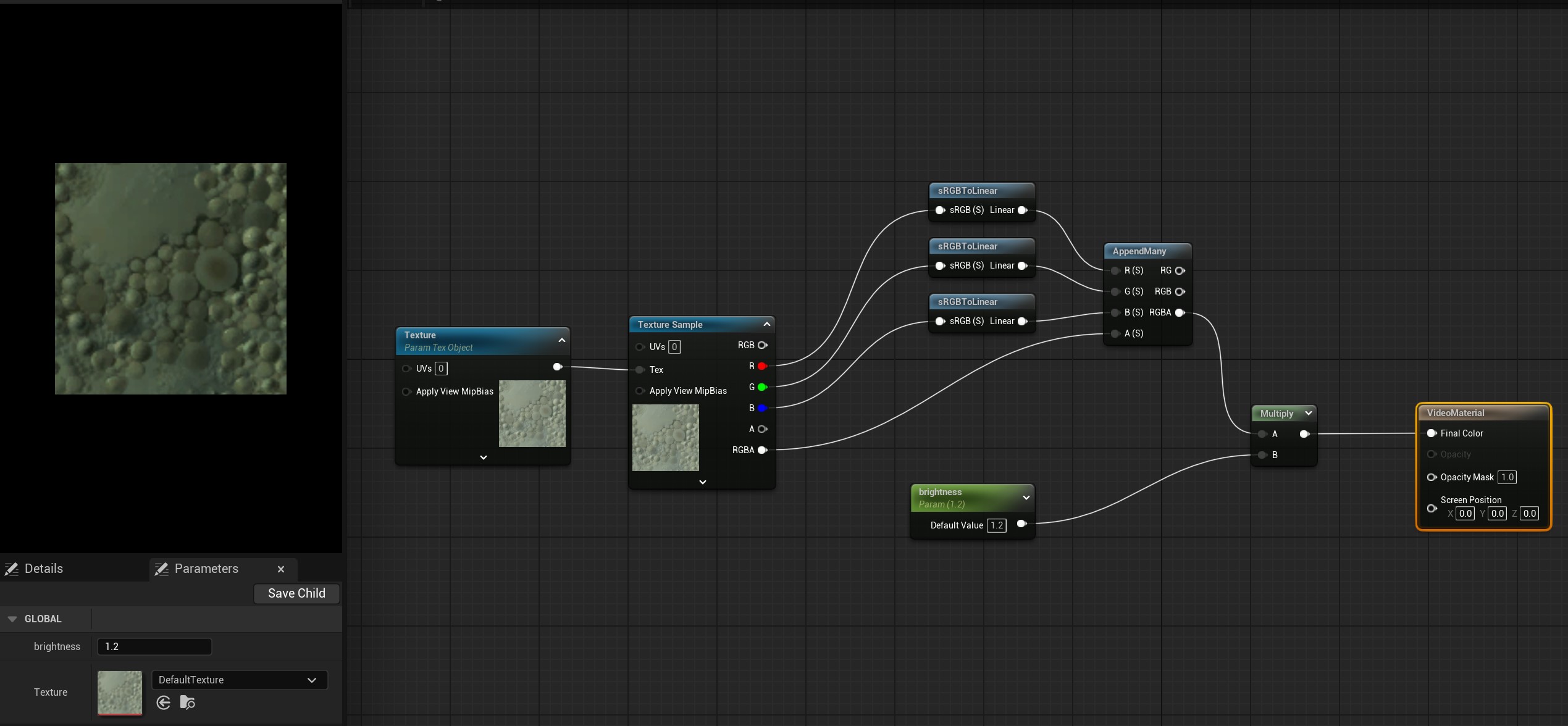Toggle Apply View MipBias pin on Texture Sample

coord(640,391)
